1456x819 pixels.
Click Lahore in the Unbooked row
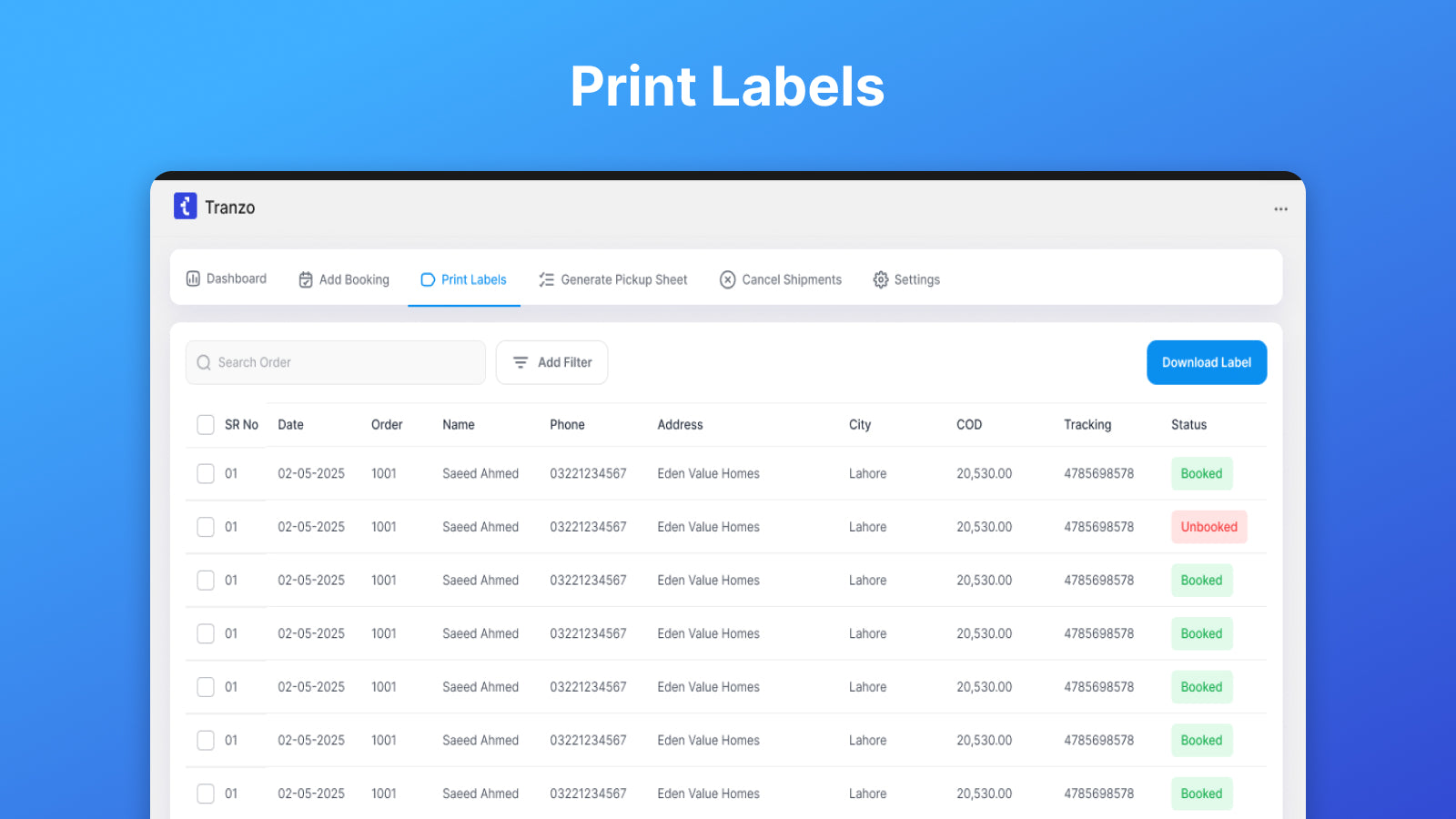pos(868,527)
